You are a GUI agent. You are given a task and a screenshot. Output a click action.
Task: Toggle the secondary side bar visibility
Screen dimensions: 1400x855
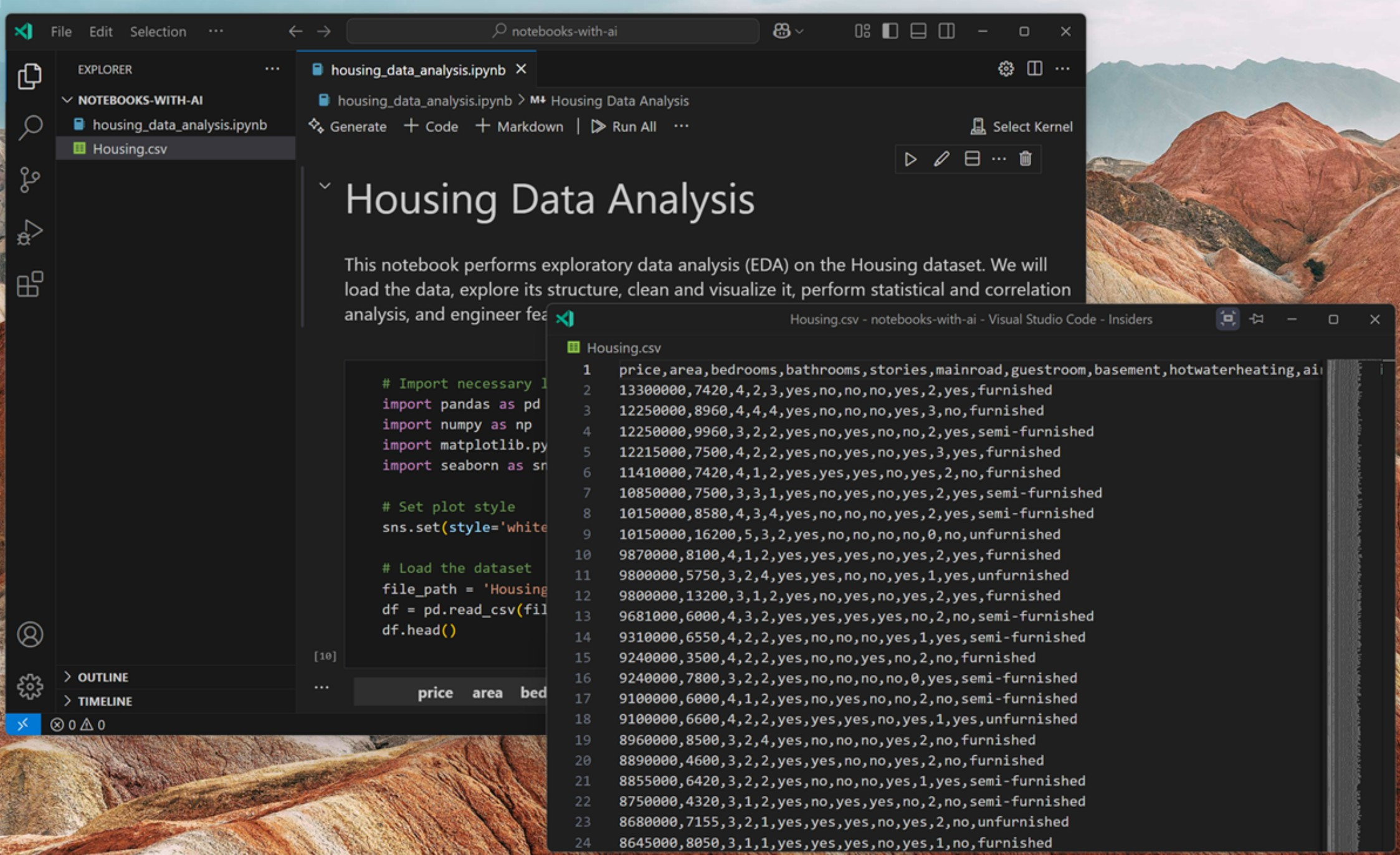tap(946, 31)
